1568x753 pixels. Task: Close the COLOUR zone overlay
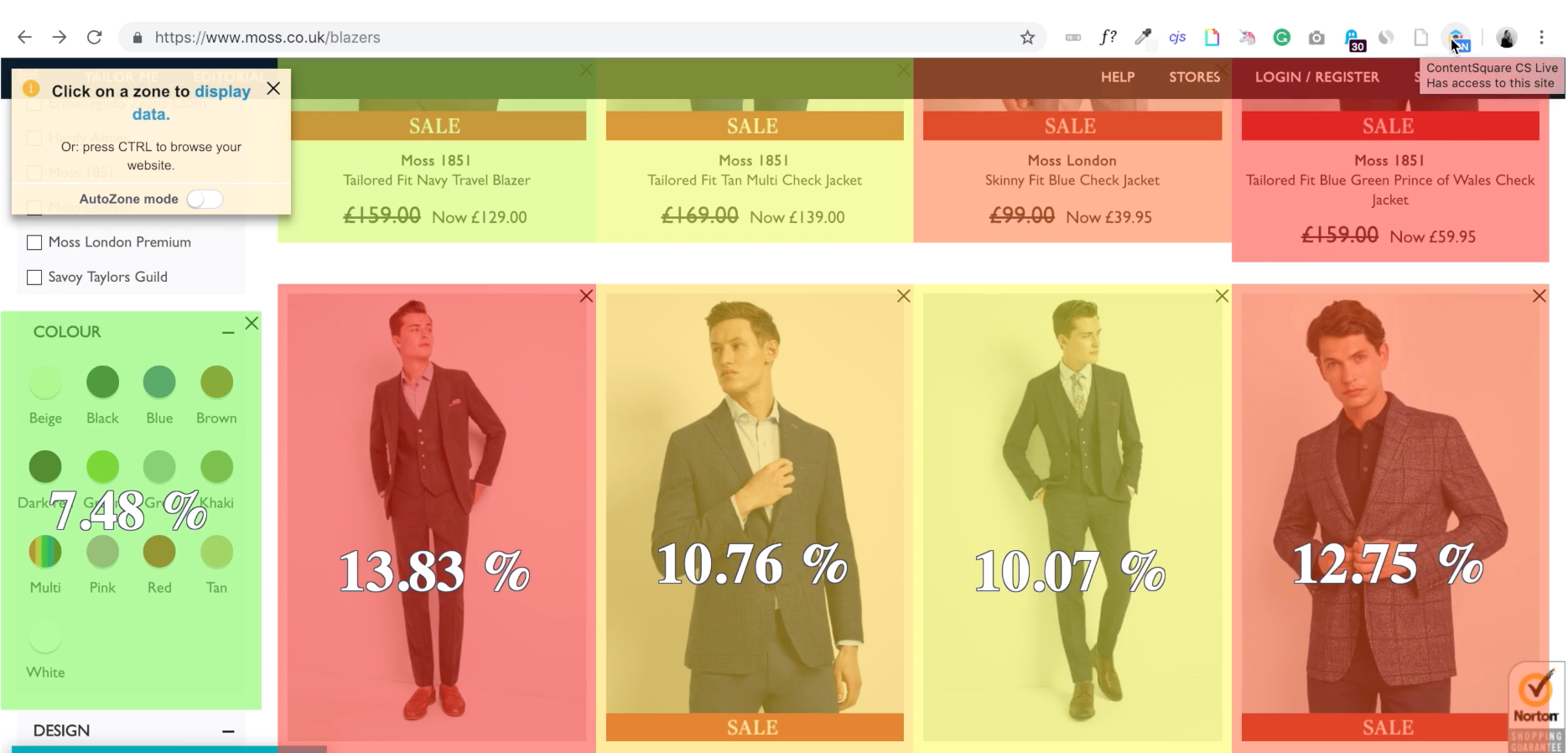tap(252, 323)
